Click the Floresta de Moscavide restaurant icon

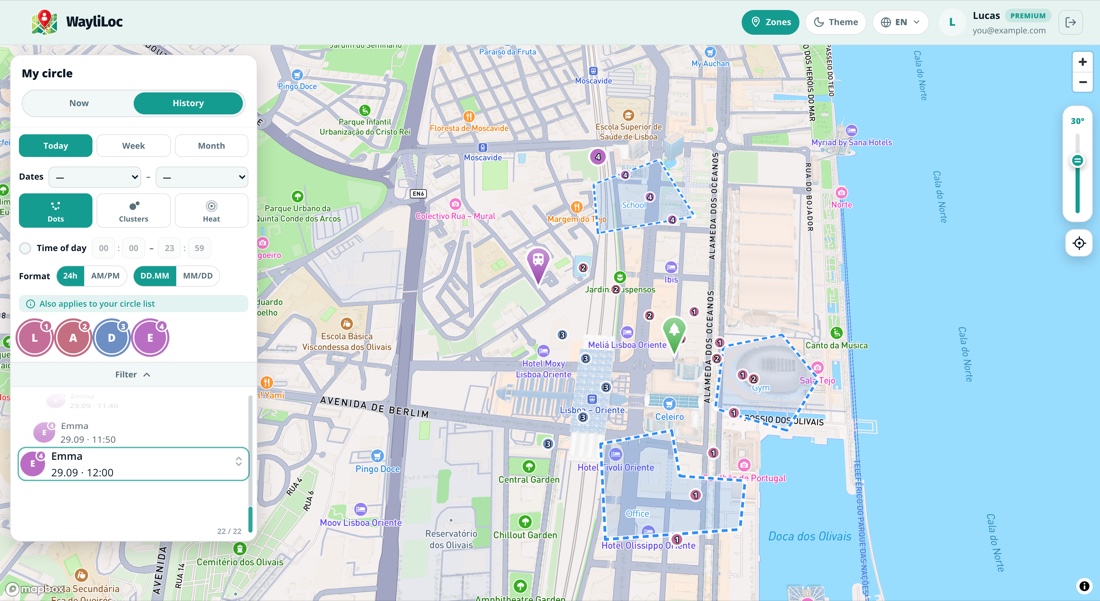click(x=469, y=116)
